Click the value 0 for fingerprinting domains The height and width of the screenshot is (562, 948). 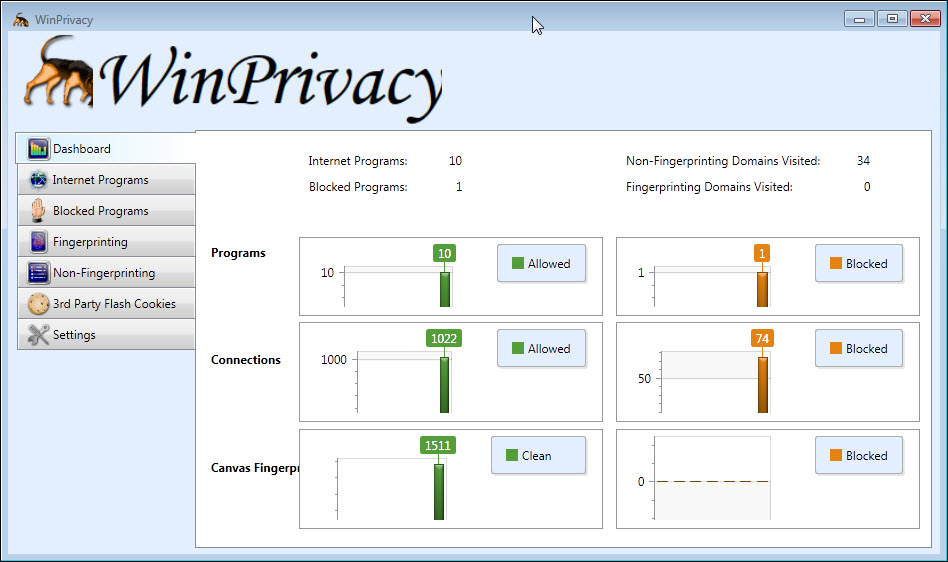click(867, 187)
